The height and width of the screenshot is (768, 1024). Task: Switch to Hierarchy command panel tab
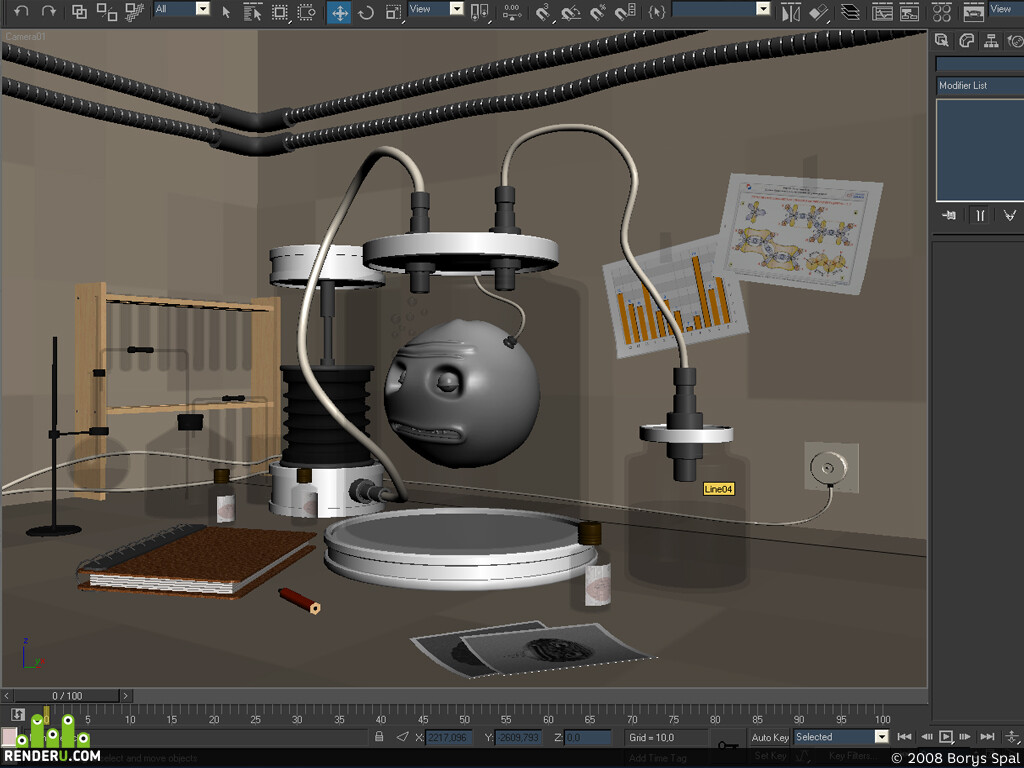991,40
